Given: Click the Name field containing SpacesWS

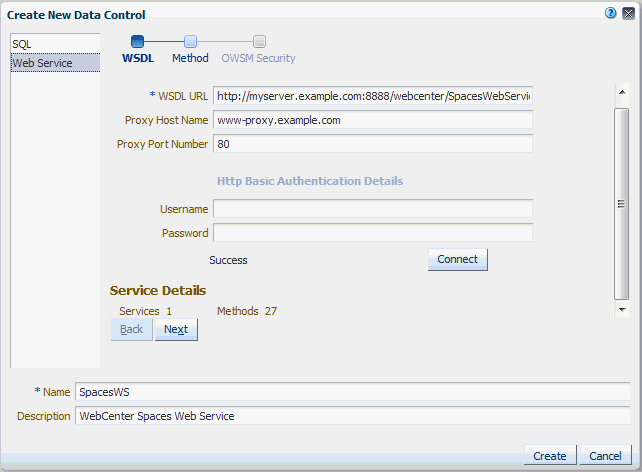Looking at the screenshot, I should [352, 392].
